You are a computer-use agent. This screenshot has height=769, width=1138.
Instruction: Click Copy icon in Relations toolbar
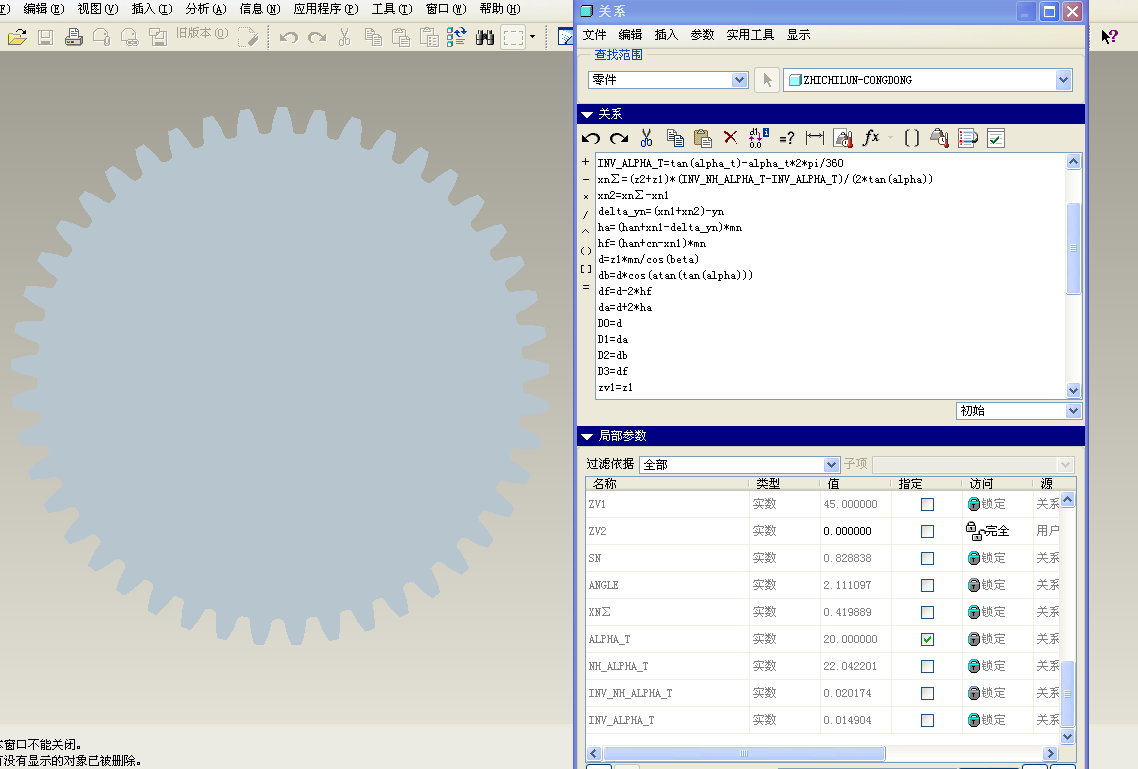pos(675,138)
